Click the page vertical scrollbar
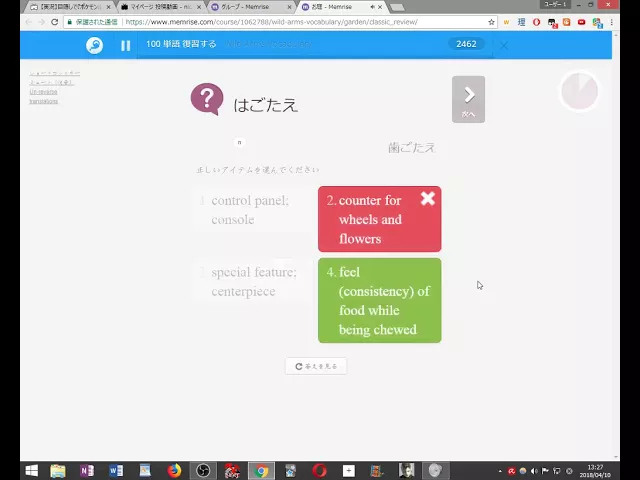The image size is (640, 480). pos(616,246)
